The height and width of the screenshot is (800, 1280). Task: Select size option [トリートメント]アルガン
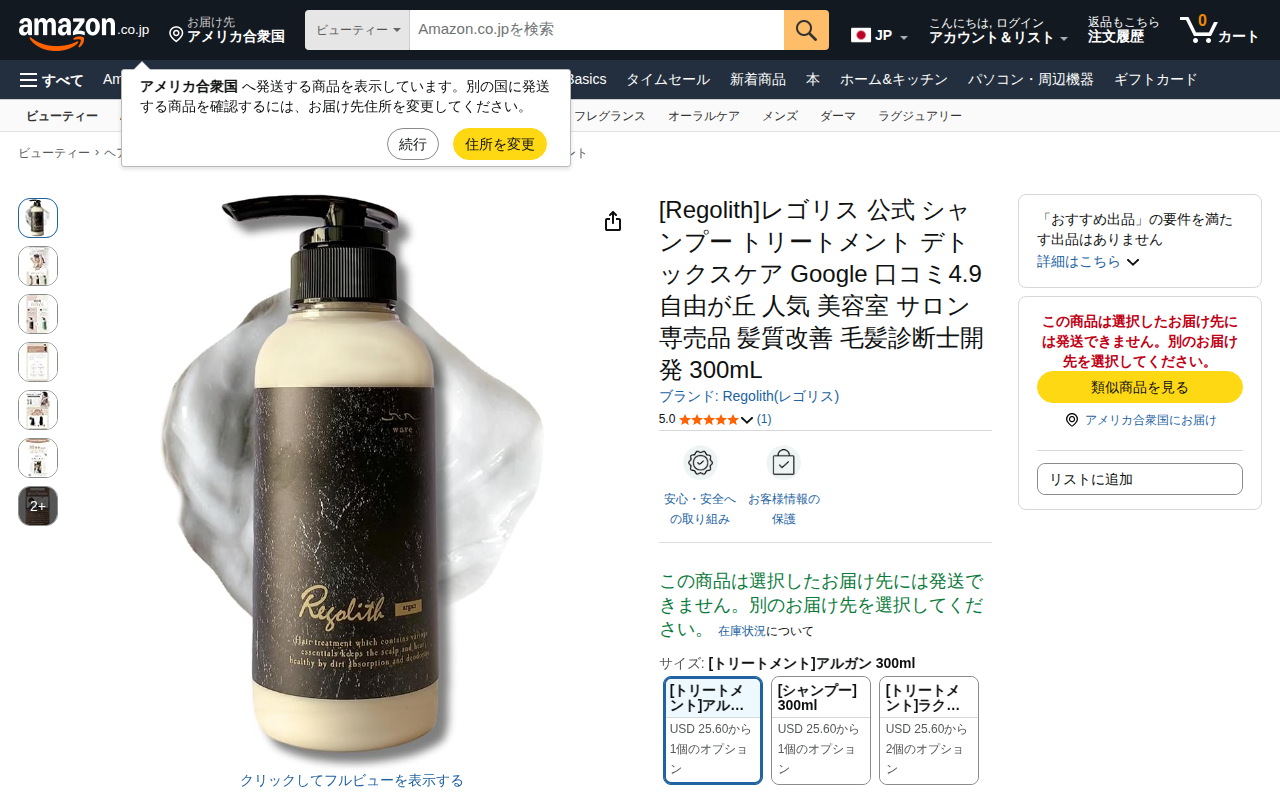pyautogui.click(x=713, y=731)
